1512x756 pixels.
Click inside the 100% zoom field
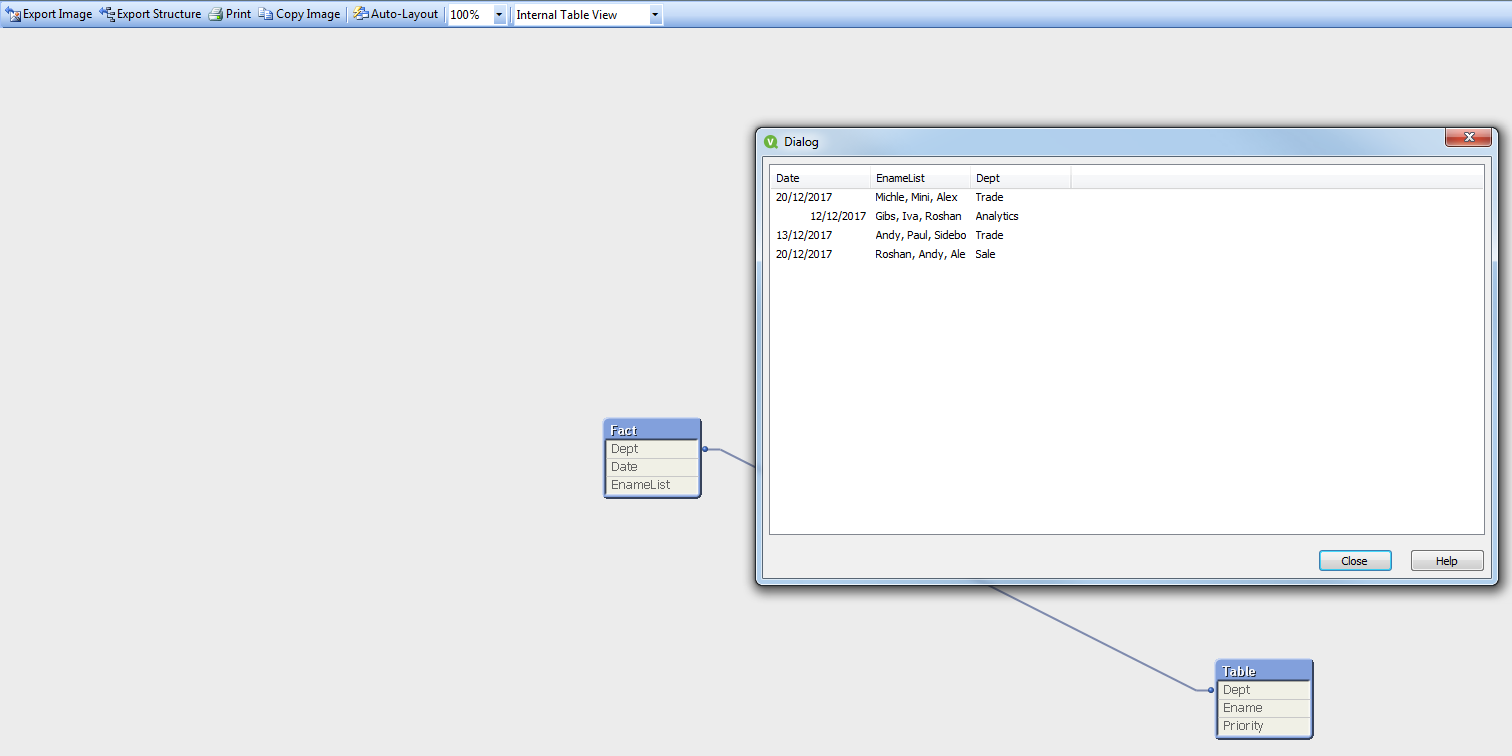pyautogui.click(x=470, y=15)
